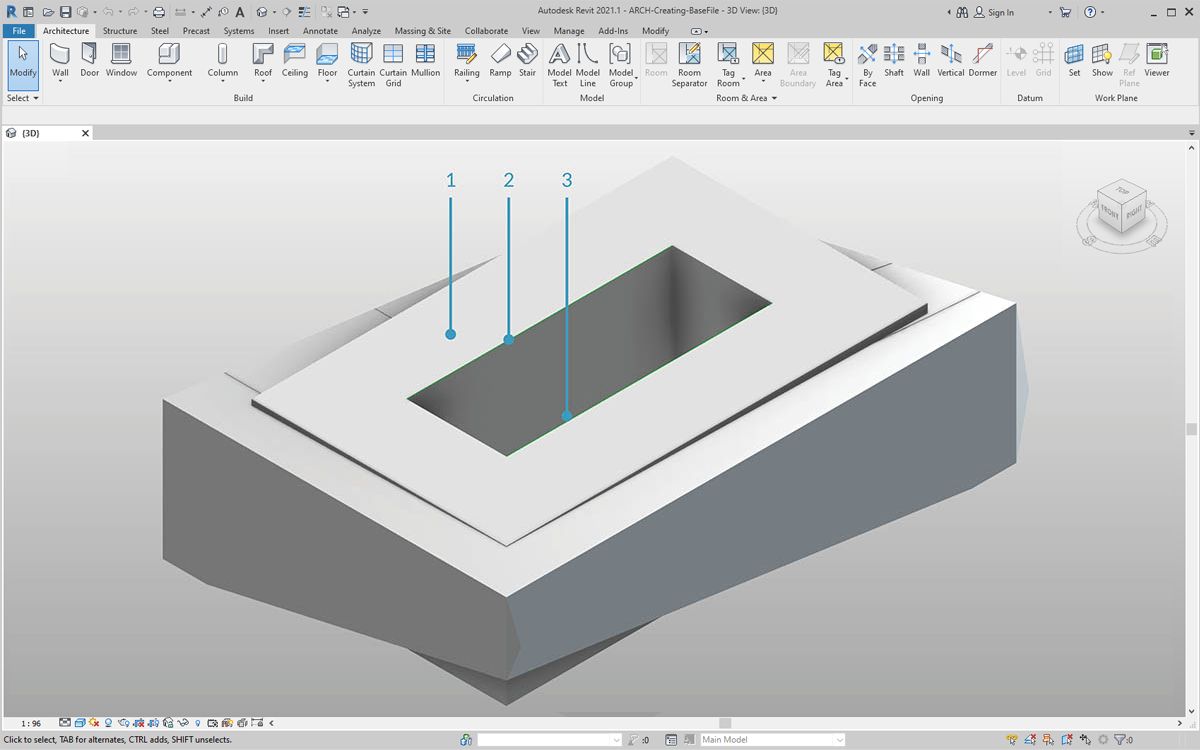Click the Dormer opening icon
This screenshot has width=1200, height=750.
tap(983, 60)
